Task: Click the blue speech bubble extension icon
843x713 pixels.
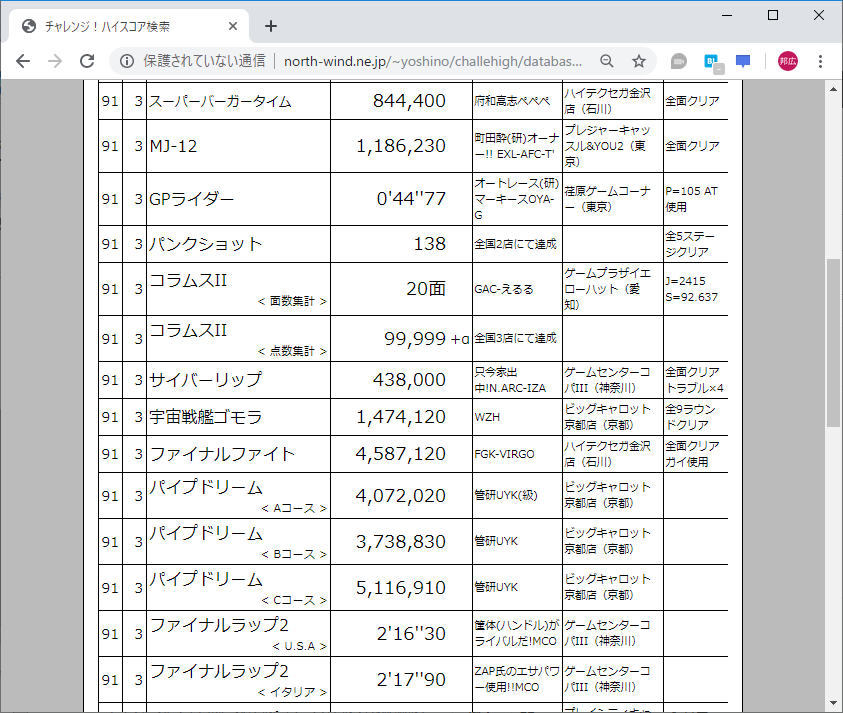Action: (x=743, y=61)
